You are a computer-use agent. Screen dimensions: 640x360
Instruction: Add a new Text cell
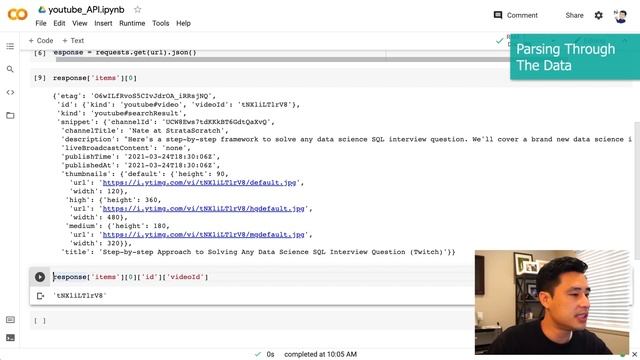coord(73,40)
